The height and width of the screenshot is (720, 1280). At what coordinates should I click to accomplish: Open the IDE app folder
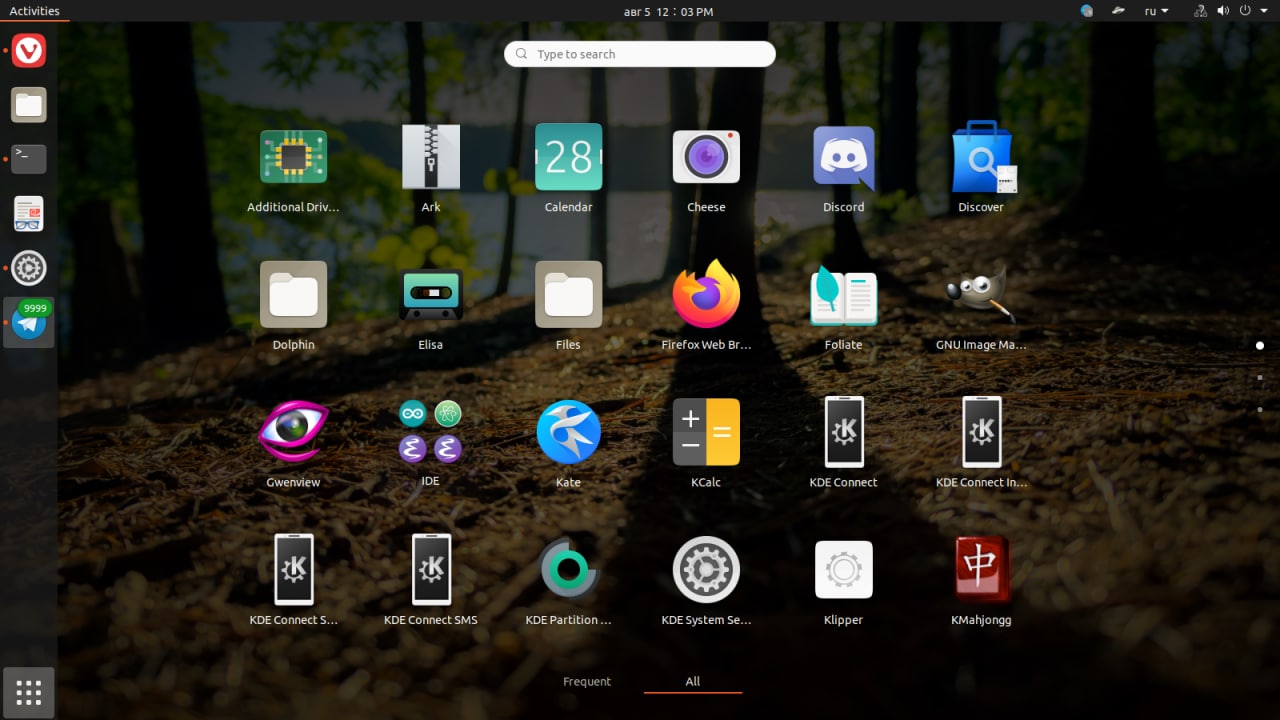click(x=431, y=442)
